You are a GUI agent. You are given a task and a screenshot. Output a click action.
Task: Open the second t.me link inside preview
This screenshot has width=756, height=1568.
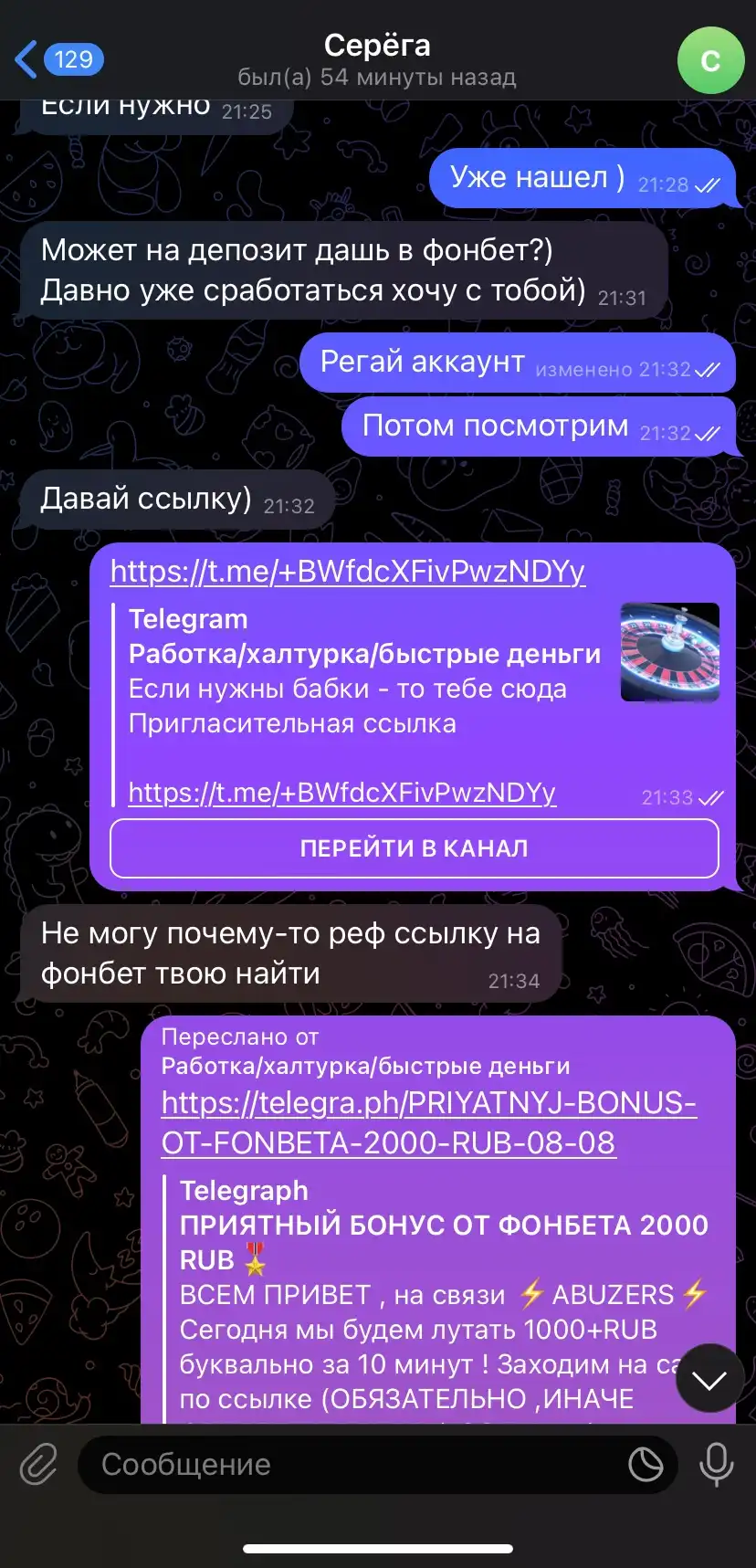pyautogui.click(x=341, y=793)
